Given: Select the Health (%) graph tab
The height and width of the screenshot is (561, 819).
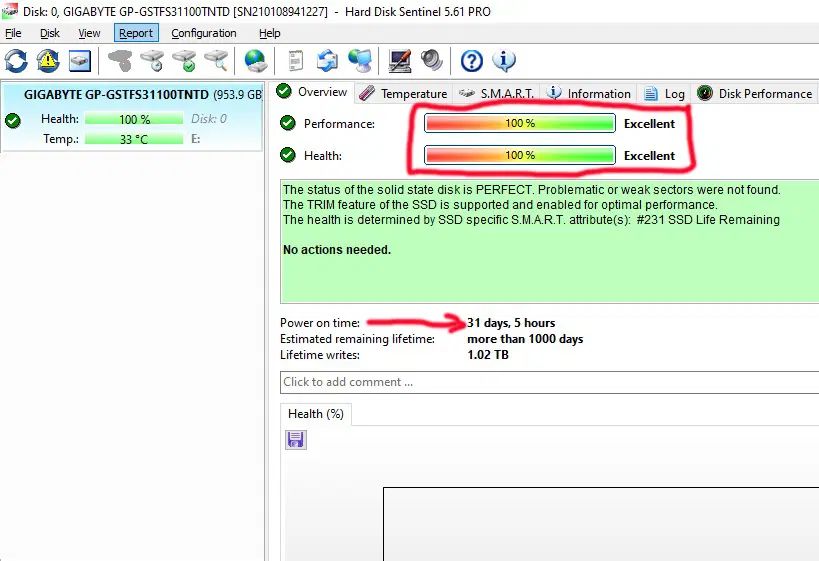Looking at the screenshot, I should click(315, 414).
